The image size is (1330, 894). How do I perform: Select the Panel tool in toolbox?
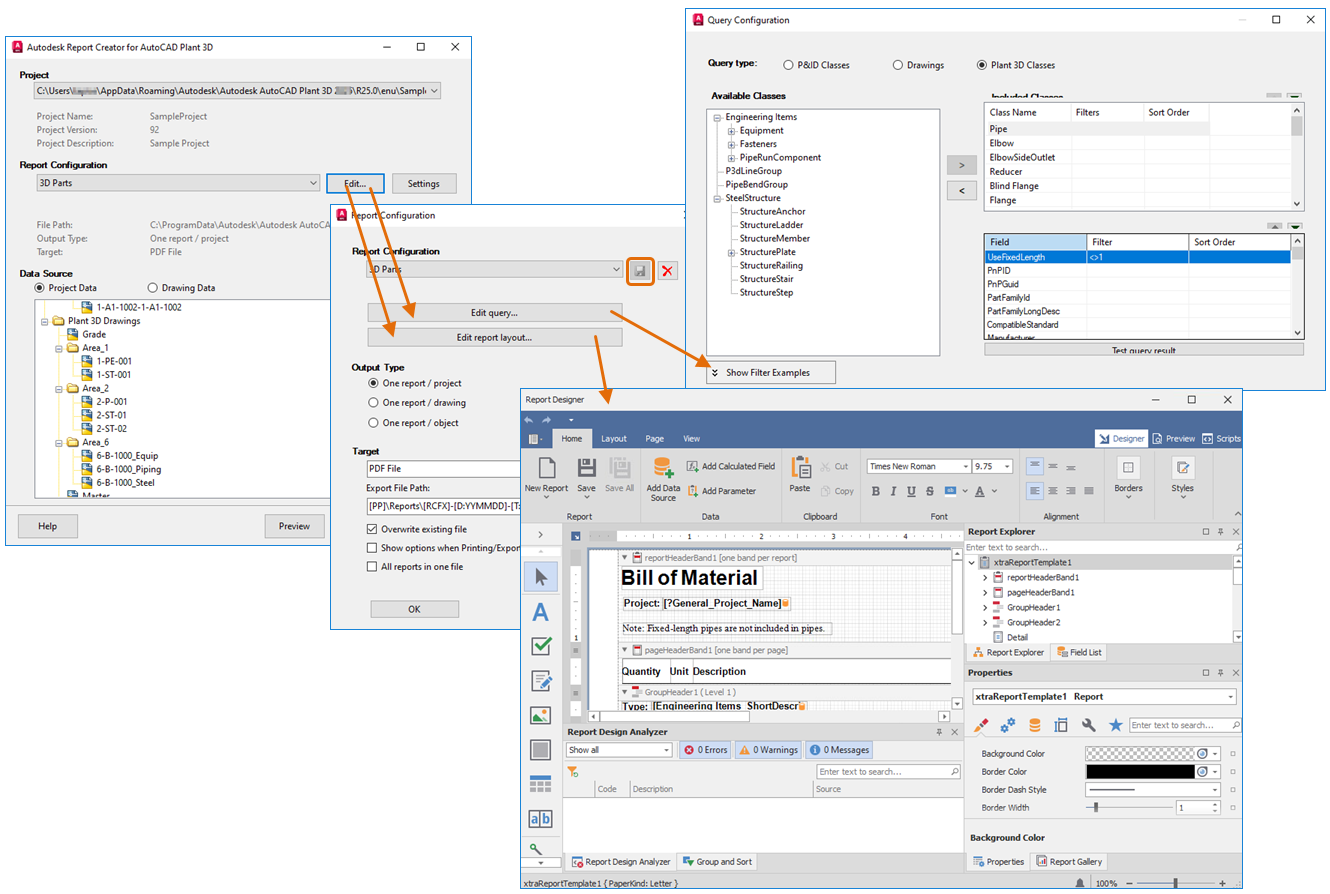541,749
